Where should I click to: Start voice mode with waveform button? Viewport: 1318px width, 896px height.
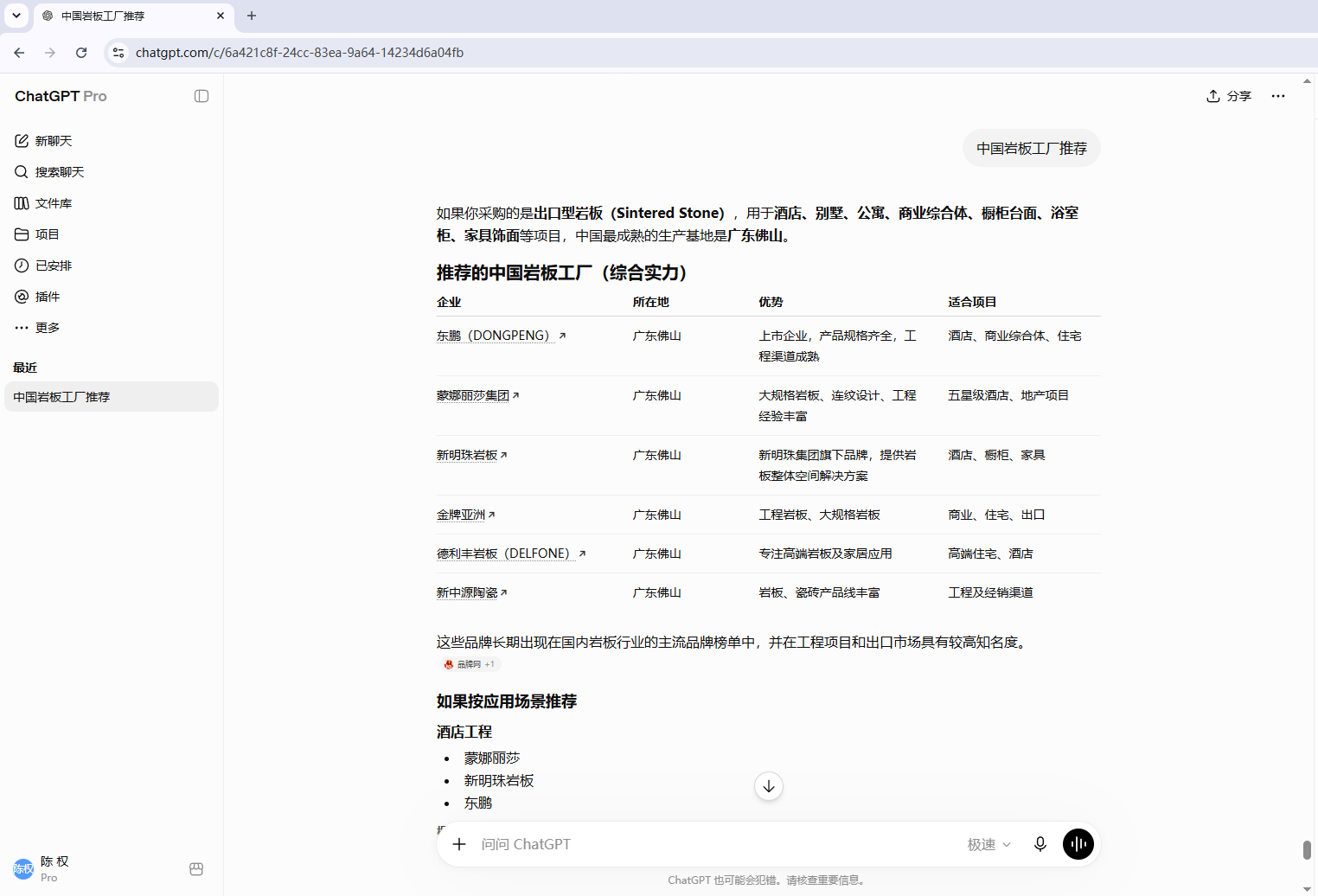coord(1078,844)
